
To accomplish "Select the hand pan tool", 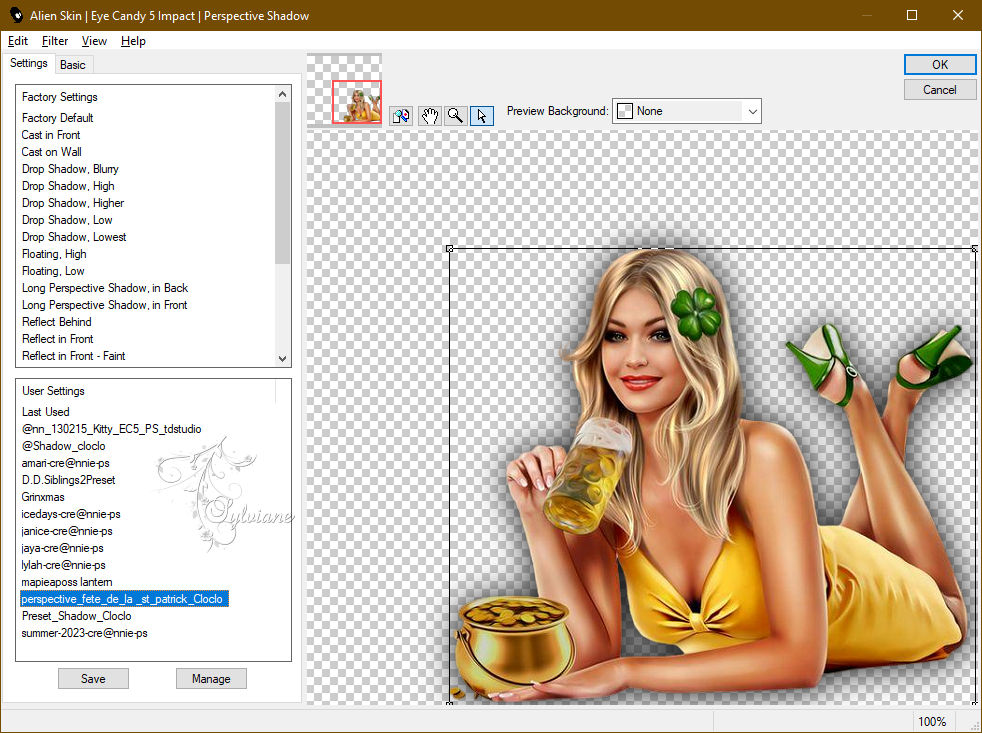I will (x=429, y=116).
